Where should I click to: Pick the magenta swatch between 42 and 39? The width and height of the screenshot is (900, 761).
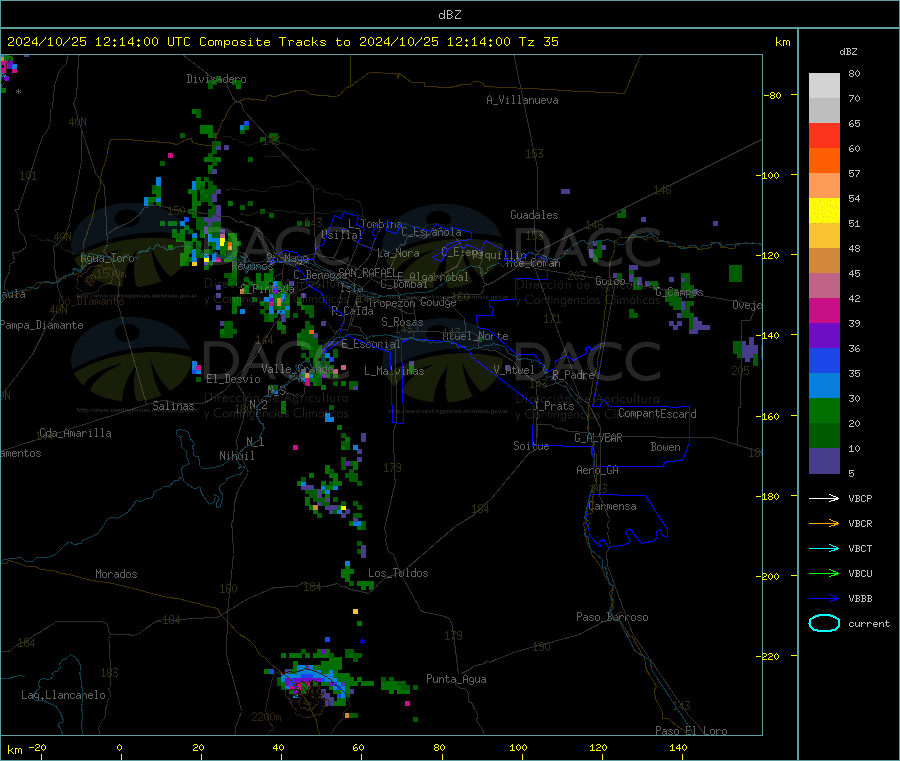point(824,310)
